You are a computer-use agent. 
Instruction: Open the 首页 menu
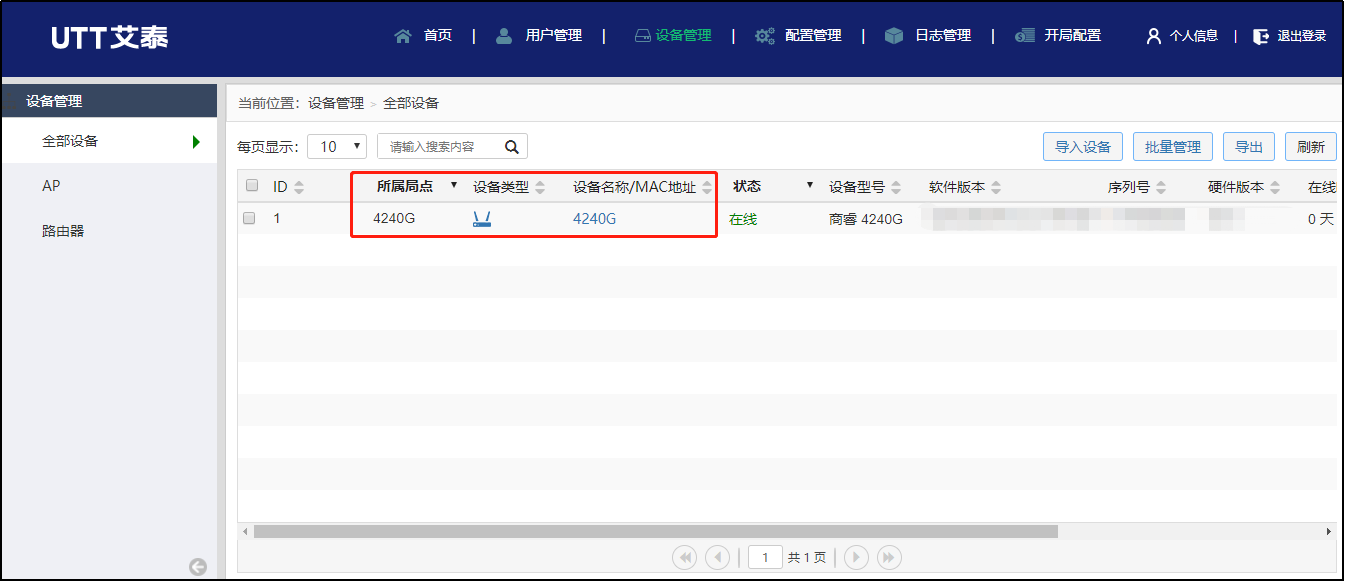438,36
